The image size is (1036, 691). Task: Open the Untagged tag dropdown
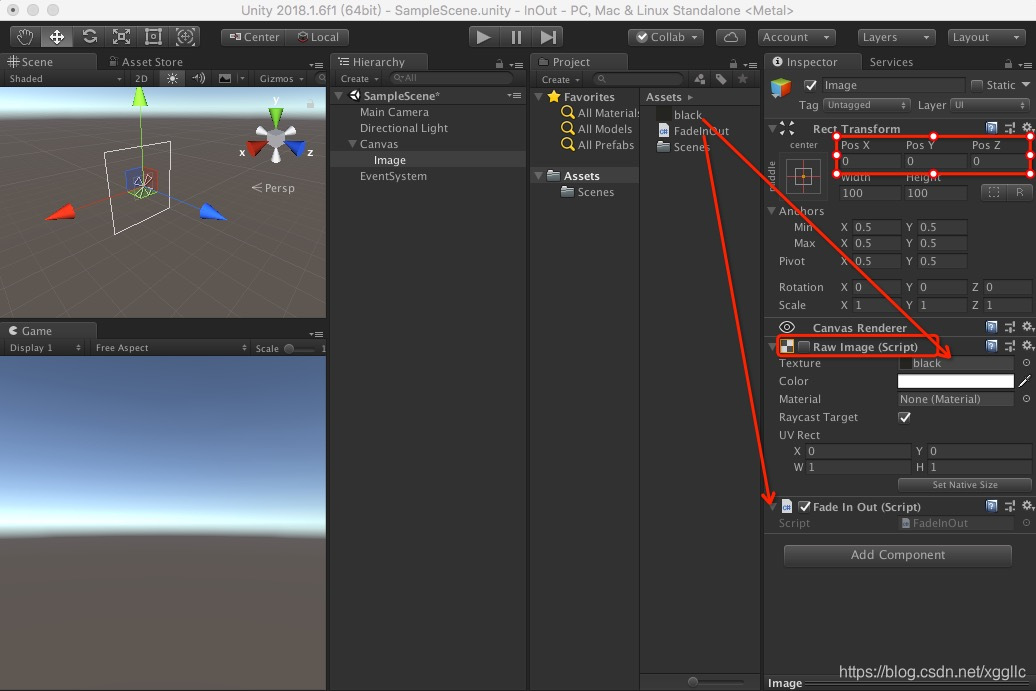point(864,104)
